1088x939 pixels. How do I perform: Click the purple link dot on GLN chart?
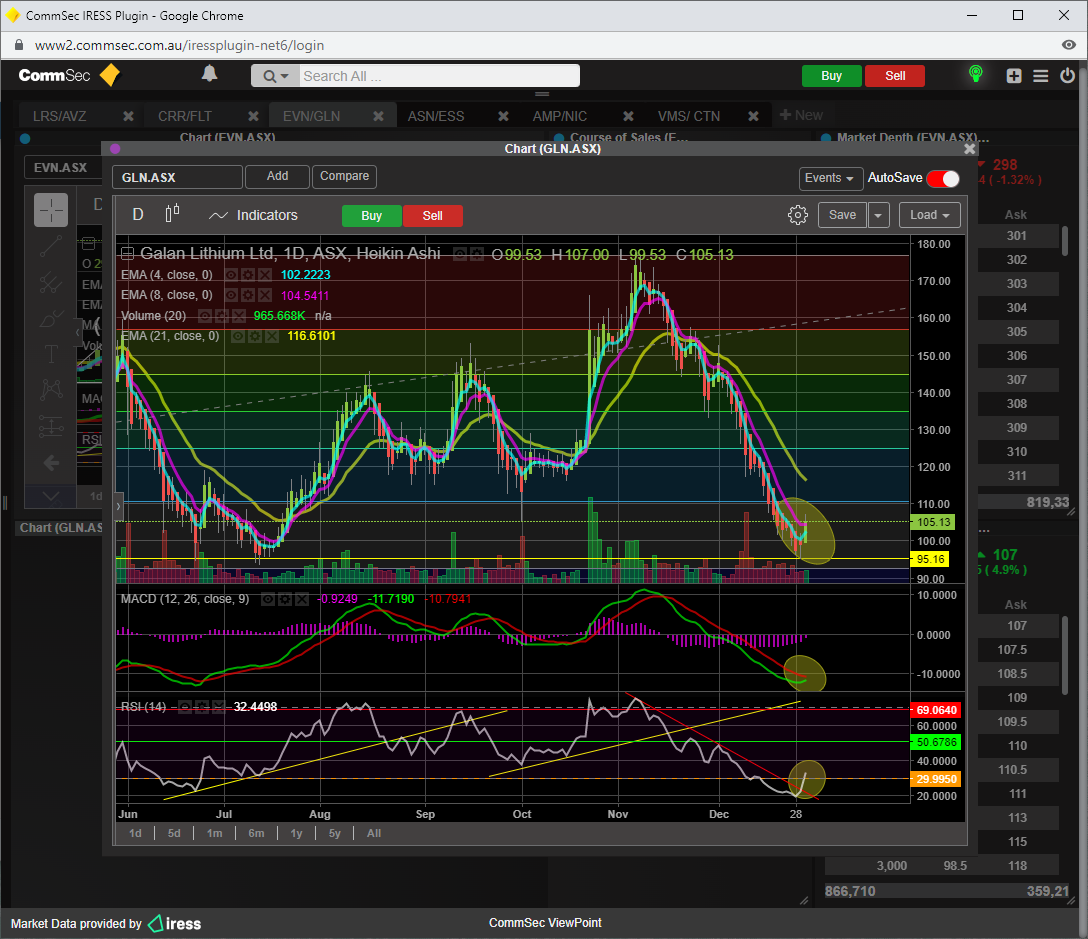[115, 149]
